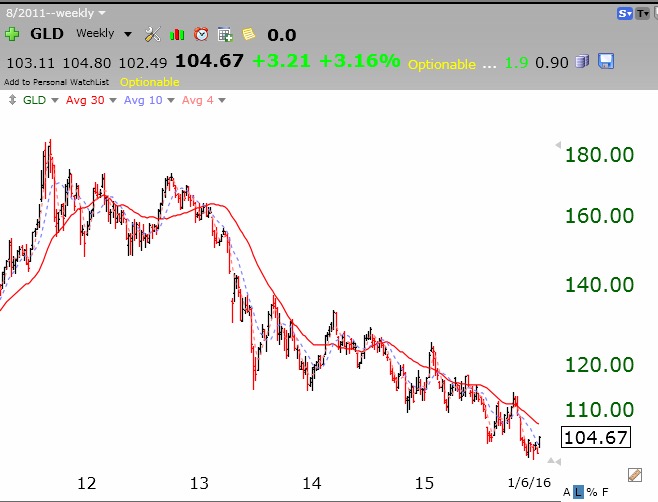Viewport: 658px width, 502px height.
Task: Click the left-pointing triangle near chart bottom
Action: 559,462
